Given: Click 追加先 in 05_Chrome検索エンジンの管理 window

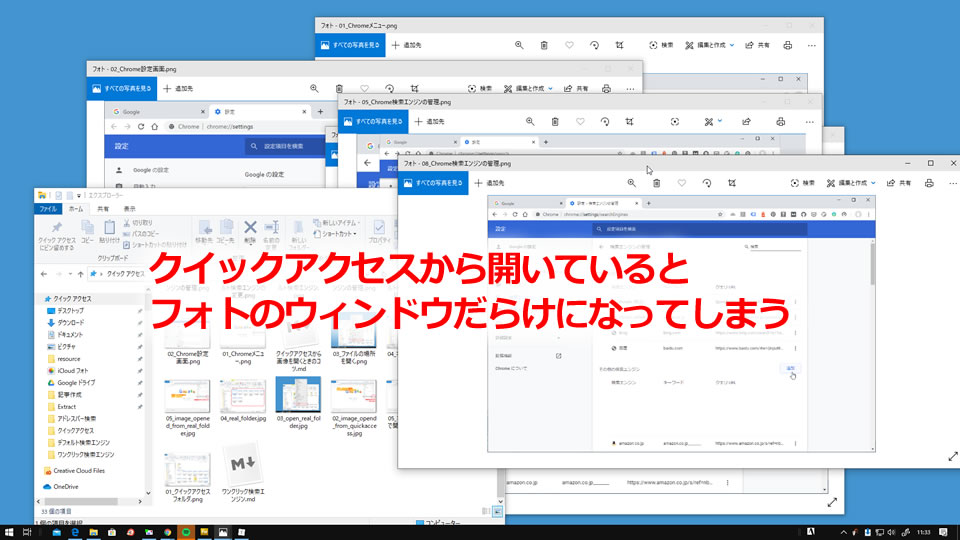Looking at the screenshot, I should [x=429, y=121].
